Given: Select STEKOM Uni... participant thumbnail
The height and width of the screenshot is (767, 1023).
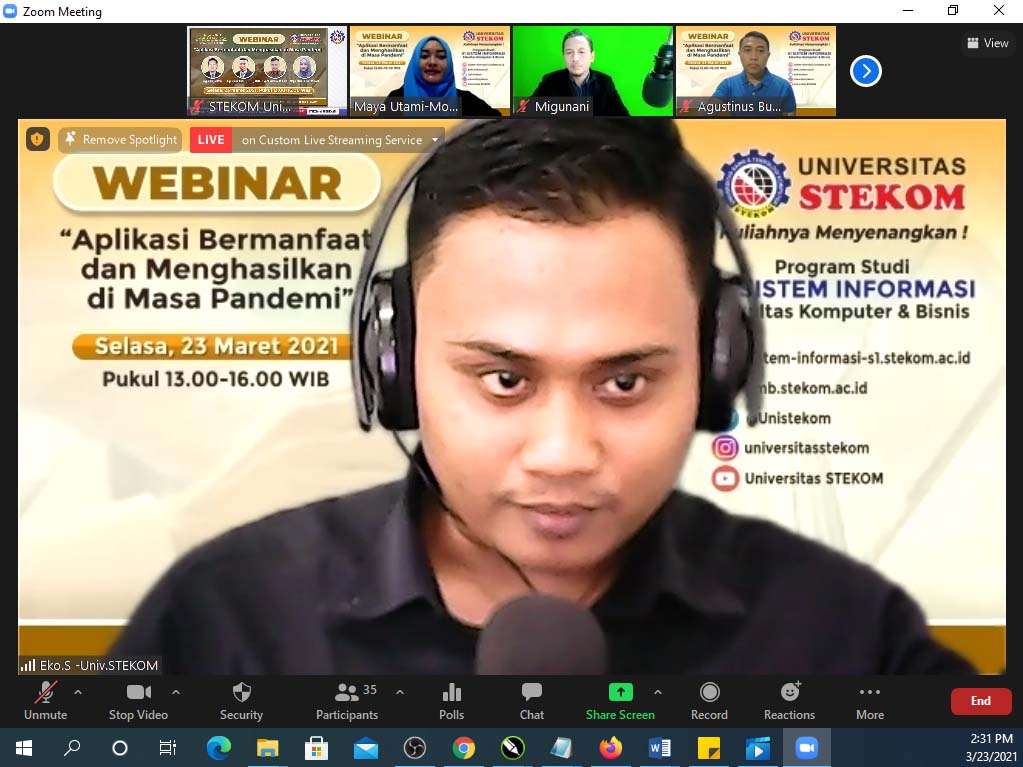Looking at the screenshot, I should coord(267,71).
